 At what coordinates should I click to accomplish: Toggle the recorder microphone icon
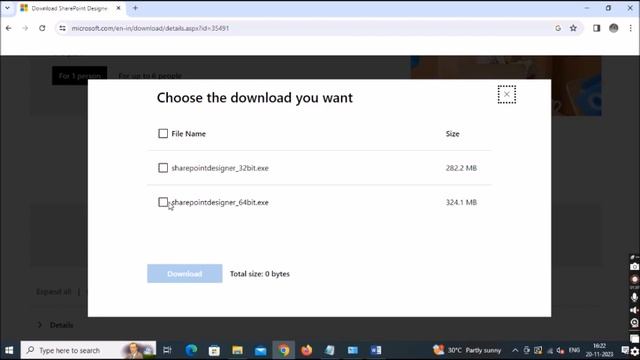[x=634, y=297]
